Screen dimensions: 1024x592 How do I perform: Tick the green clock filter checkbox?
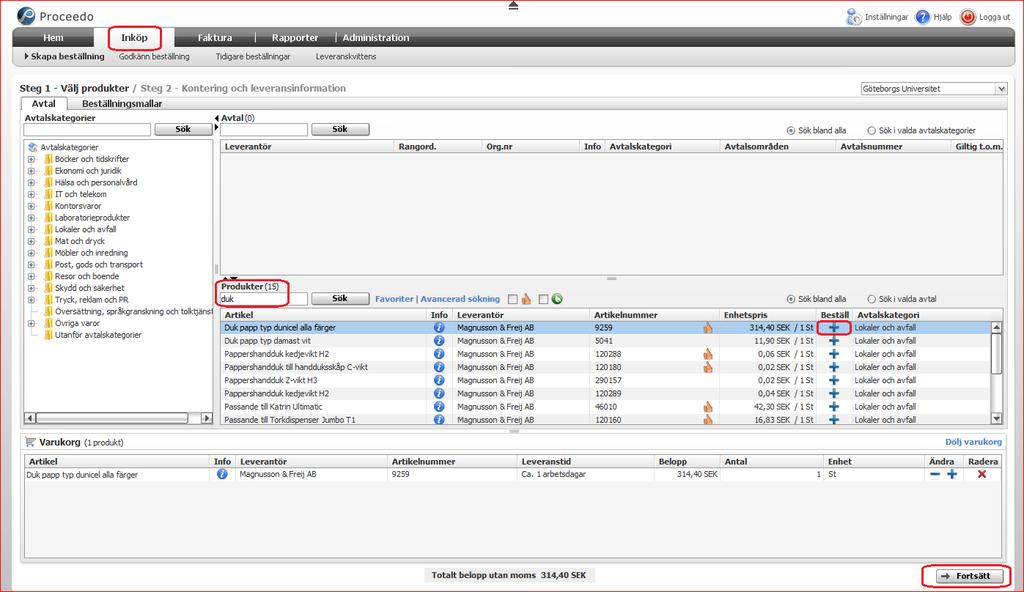[x=543, y=299]
